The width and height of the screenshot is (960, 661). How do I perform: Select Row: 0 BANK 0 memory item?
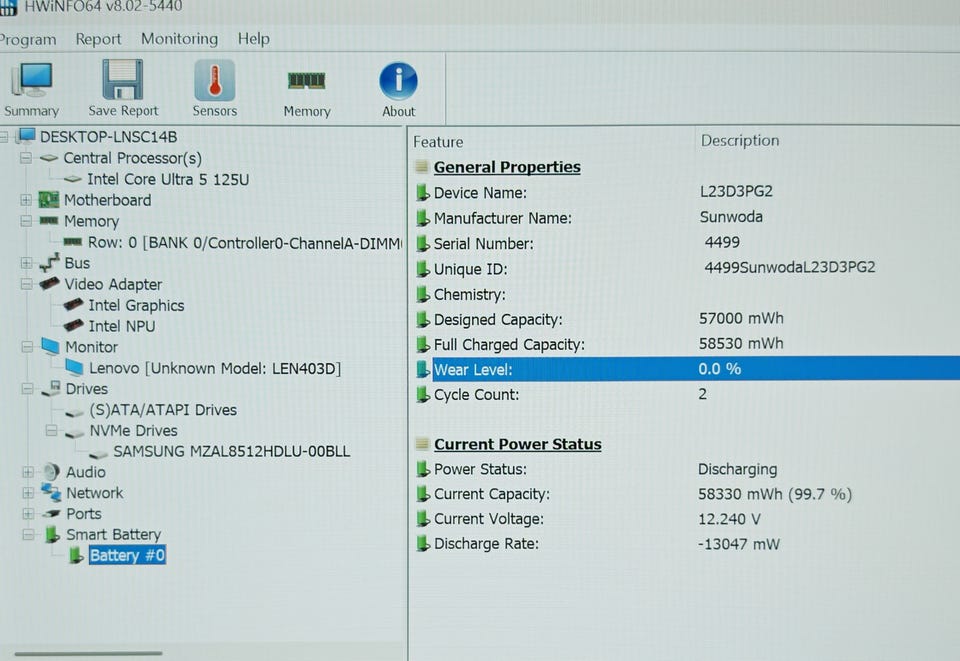[245, 242]
